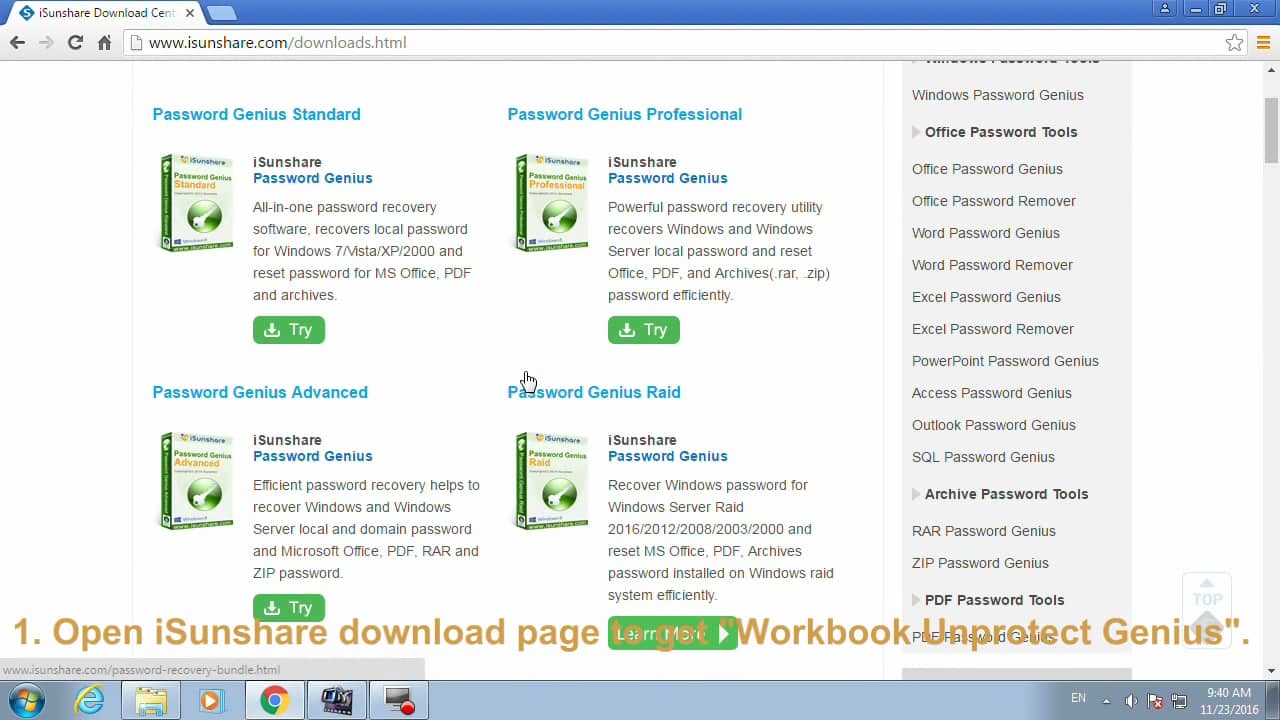Viewport: 1280px width, 720px height.
Task: Open a new browser tab
Action: 221,13
